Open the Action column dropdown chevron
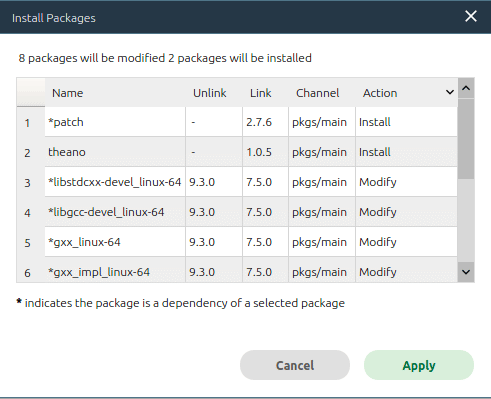Image resolution: width=491 pixels, height=399 pixels. pos(450,92)
